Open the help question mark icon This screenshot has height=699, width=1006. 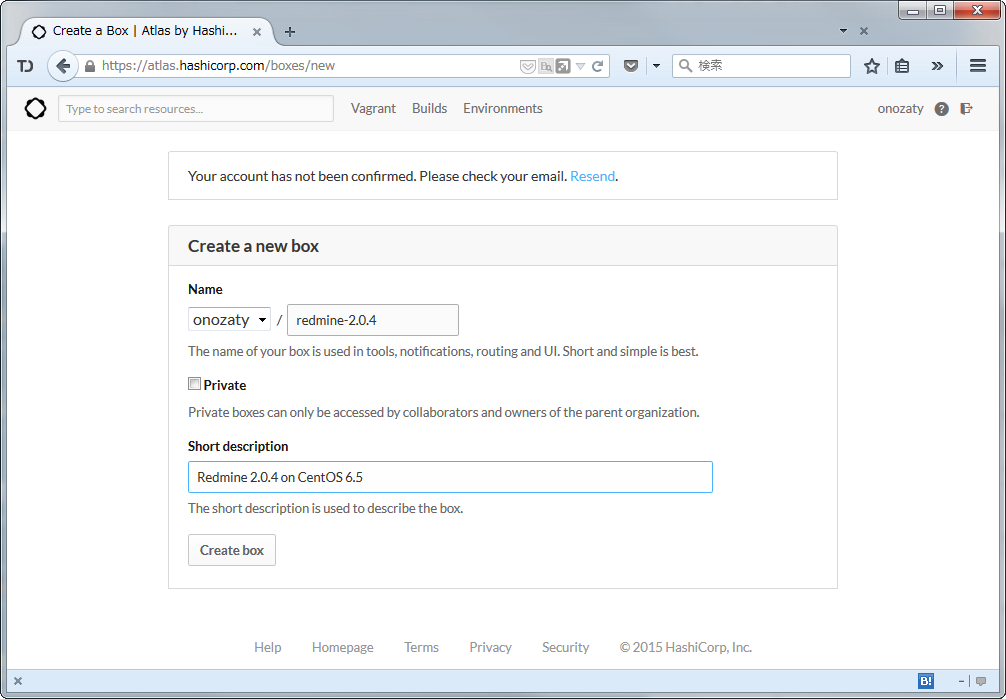[x=941, y=109]
